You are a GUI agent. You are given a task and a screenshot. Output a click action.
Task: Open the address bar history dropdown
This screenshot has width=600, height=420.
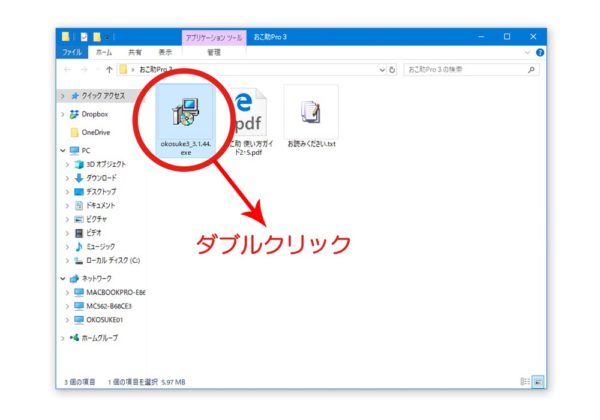tap(382, 70)
